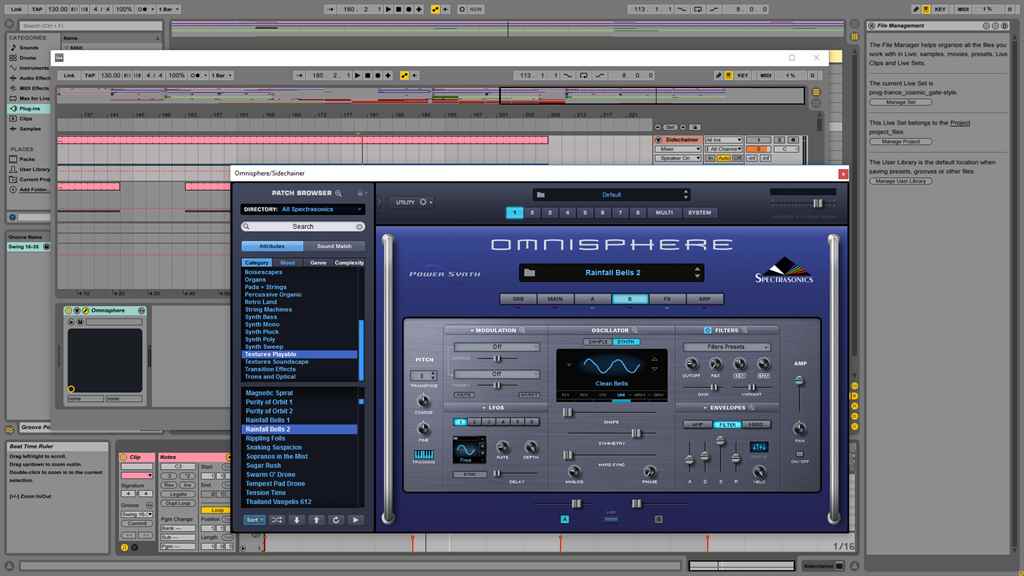This screenshot has height=576, width=1024.
Task: Adjust the Symmetry slider
Action: [635, 434]
